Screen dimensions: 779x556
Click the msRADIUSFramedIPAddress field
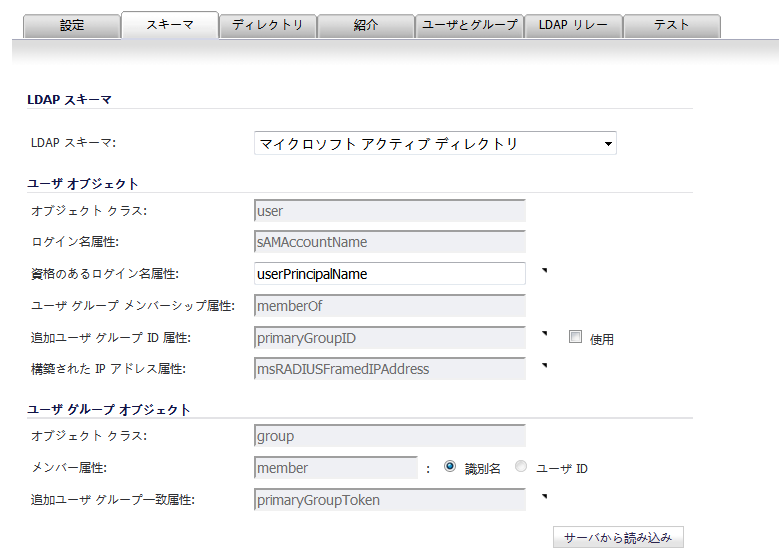390,369
